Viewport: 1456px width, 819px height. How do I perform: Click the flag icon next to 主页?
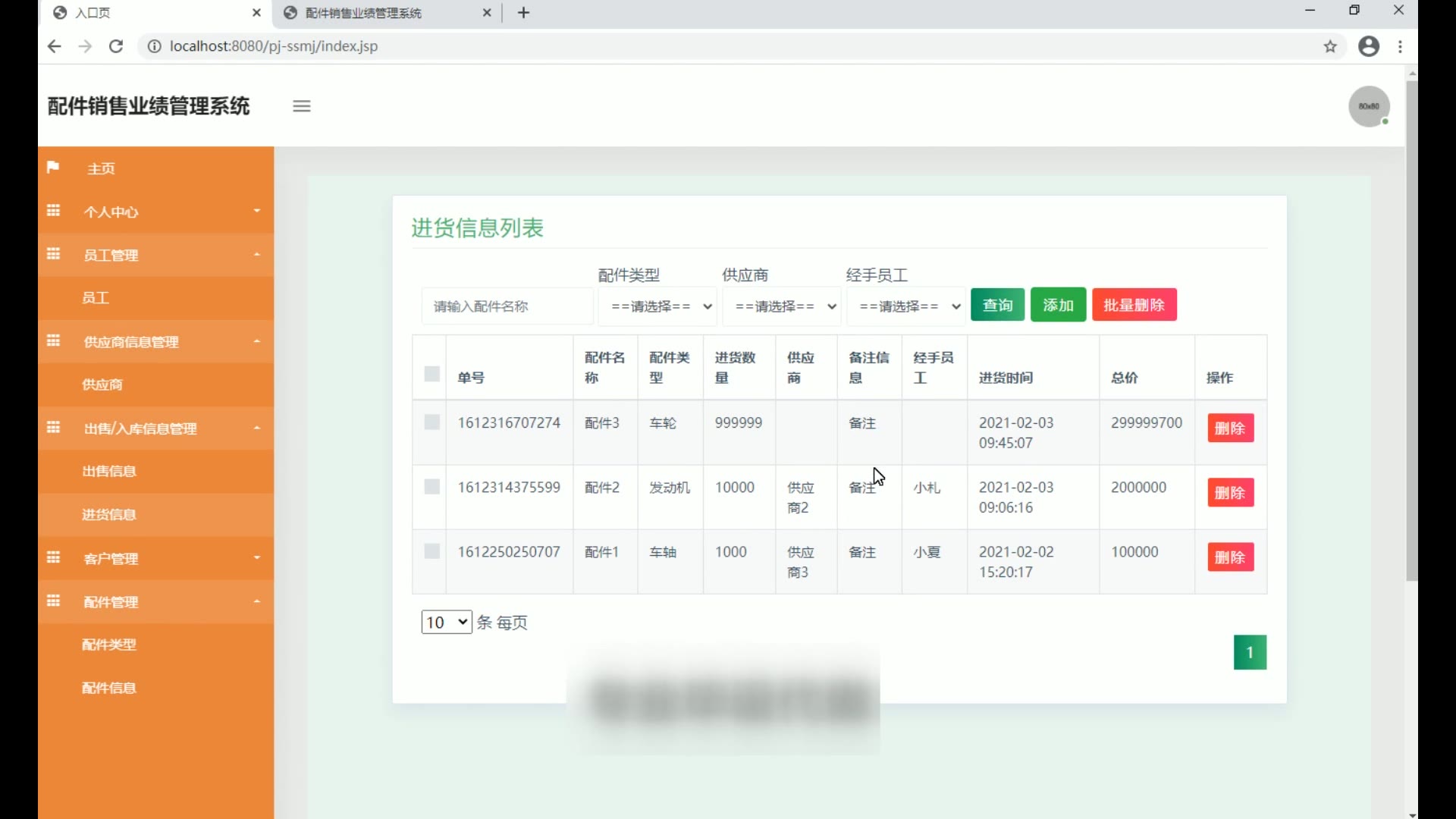tap(53, 168)
